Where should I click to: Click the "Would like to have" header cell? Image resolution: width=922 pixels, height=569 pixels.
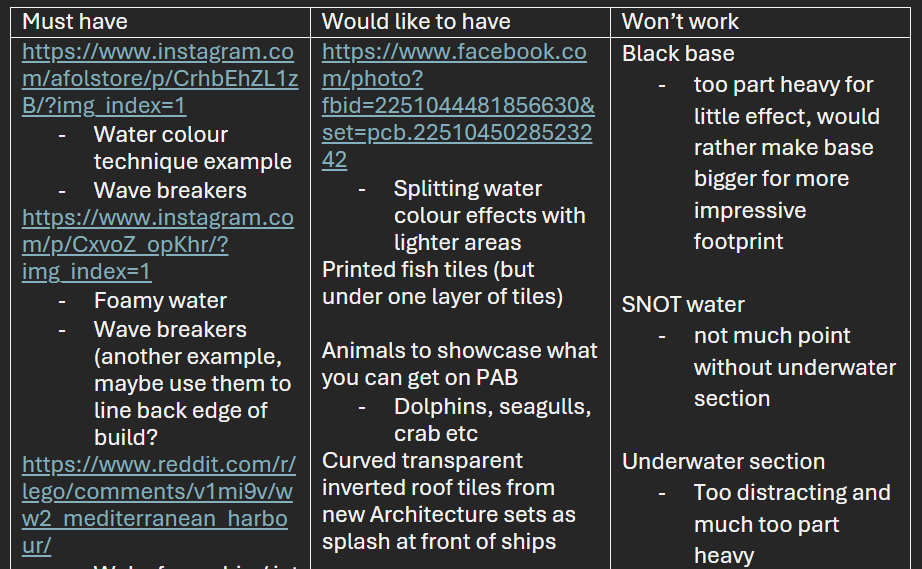[416, 21]
